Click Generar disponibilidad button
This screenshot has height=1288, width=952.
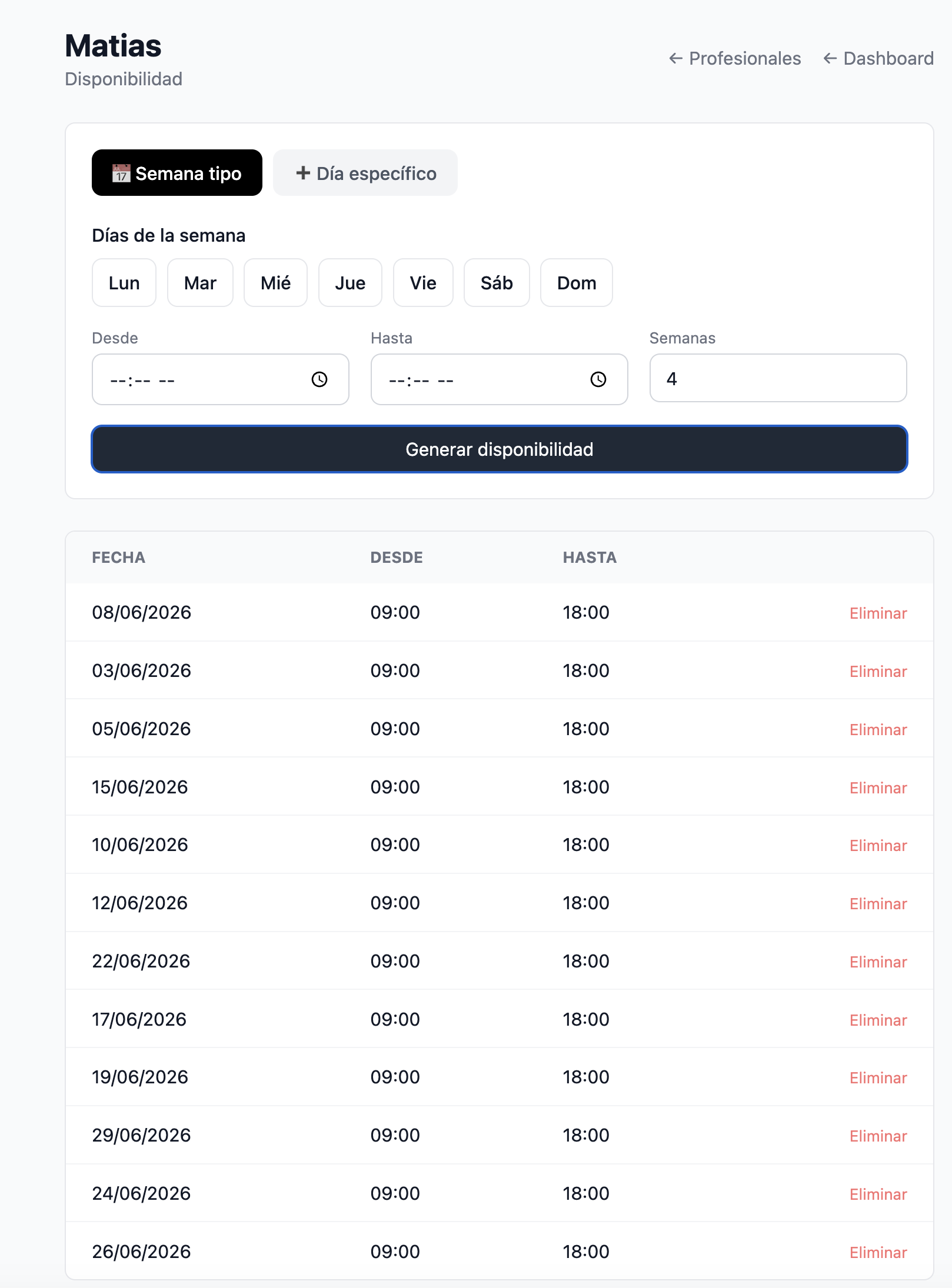pos(500,449)
